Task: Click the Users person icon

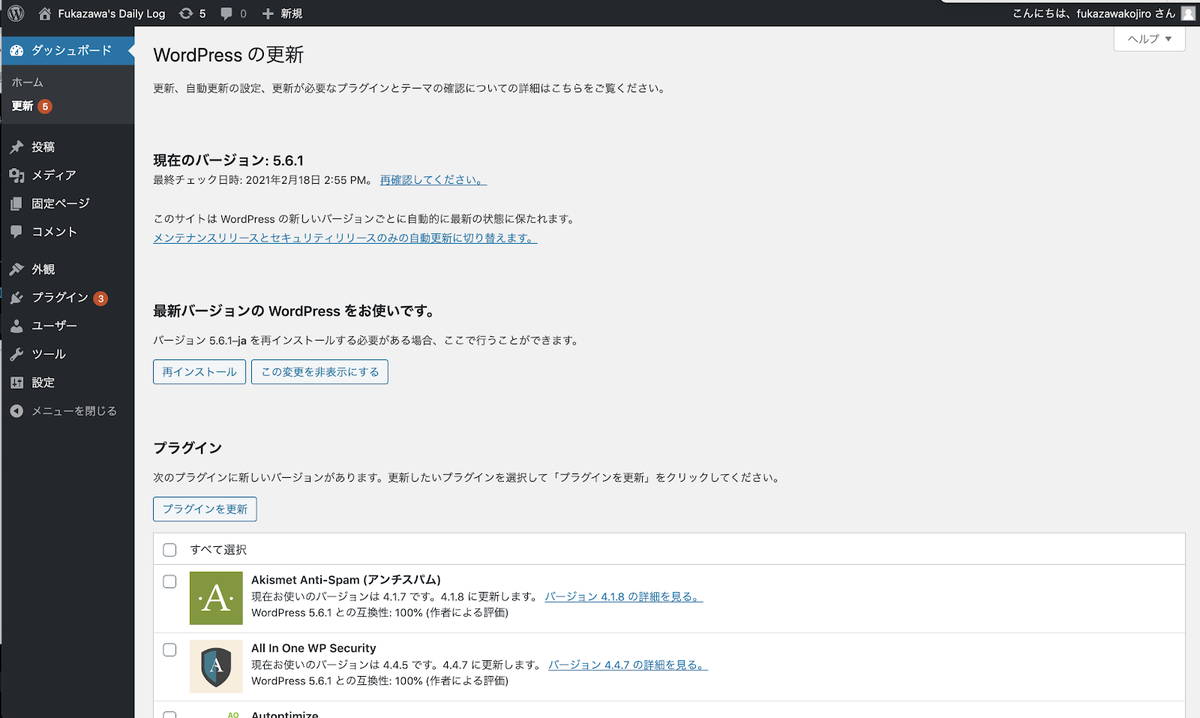Action: (16, 326)
